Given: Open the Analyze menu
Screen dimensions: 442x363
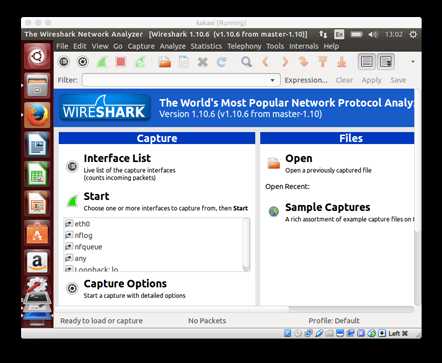Looking at the screenshot, I should [x=172, y=46].
